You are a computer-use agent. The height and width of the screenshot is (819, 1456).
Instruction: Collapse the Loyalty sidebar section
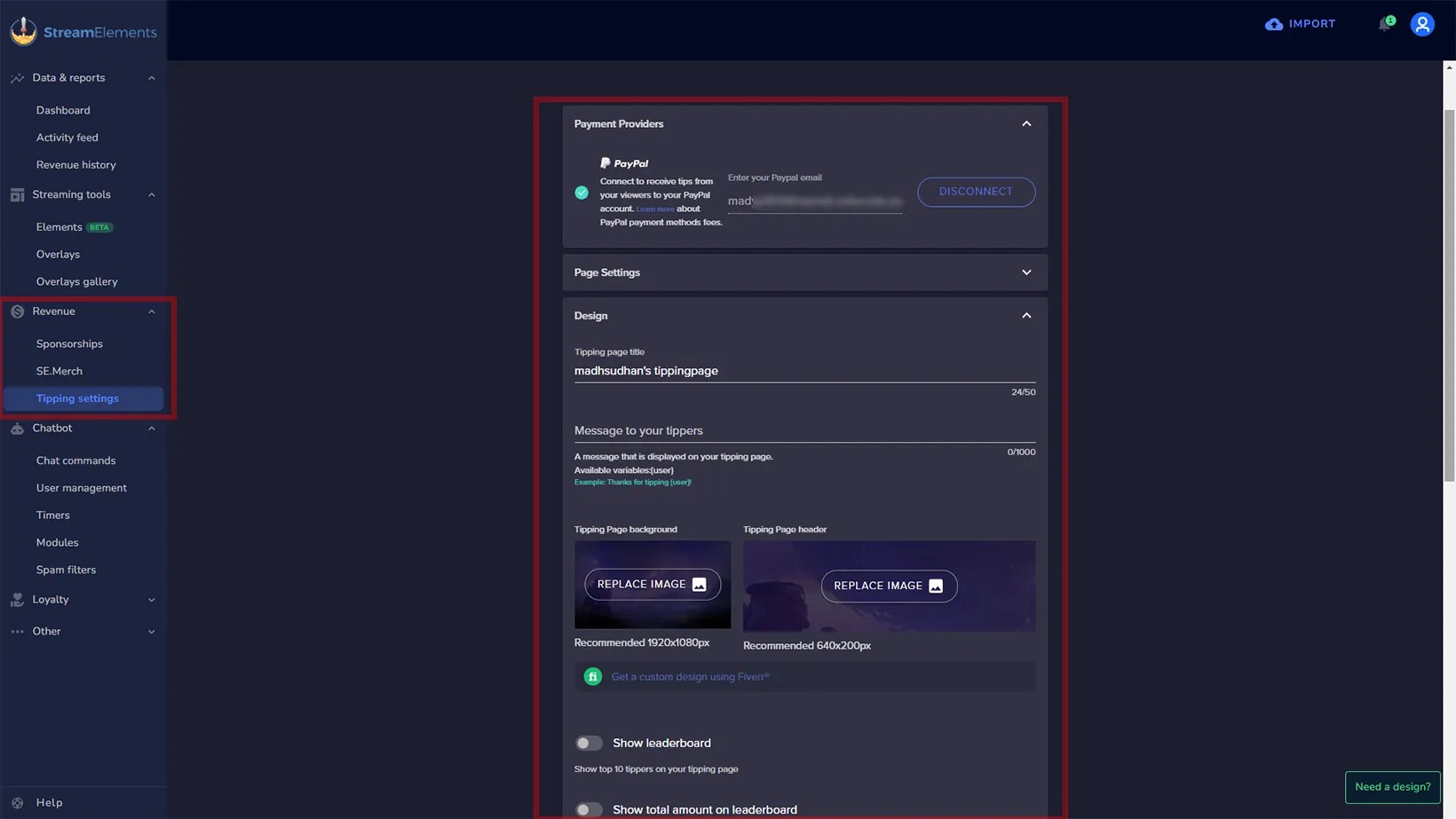[151, 599]
